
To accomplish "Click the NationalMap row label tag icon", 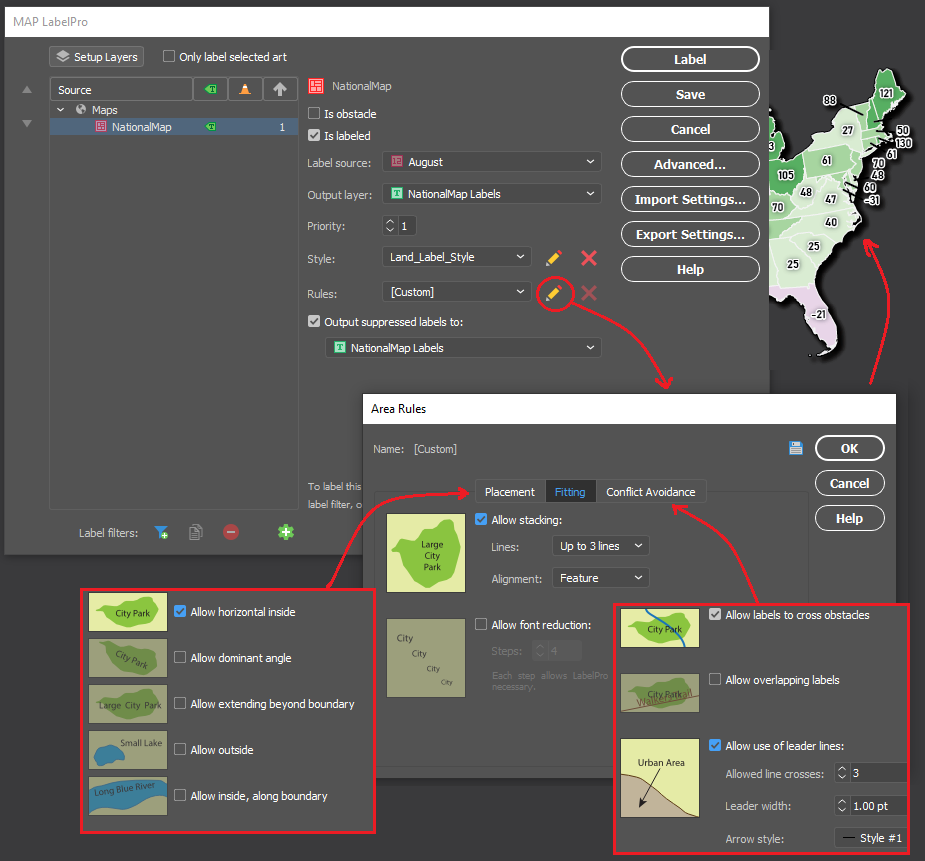I will tap(211, 127).
